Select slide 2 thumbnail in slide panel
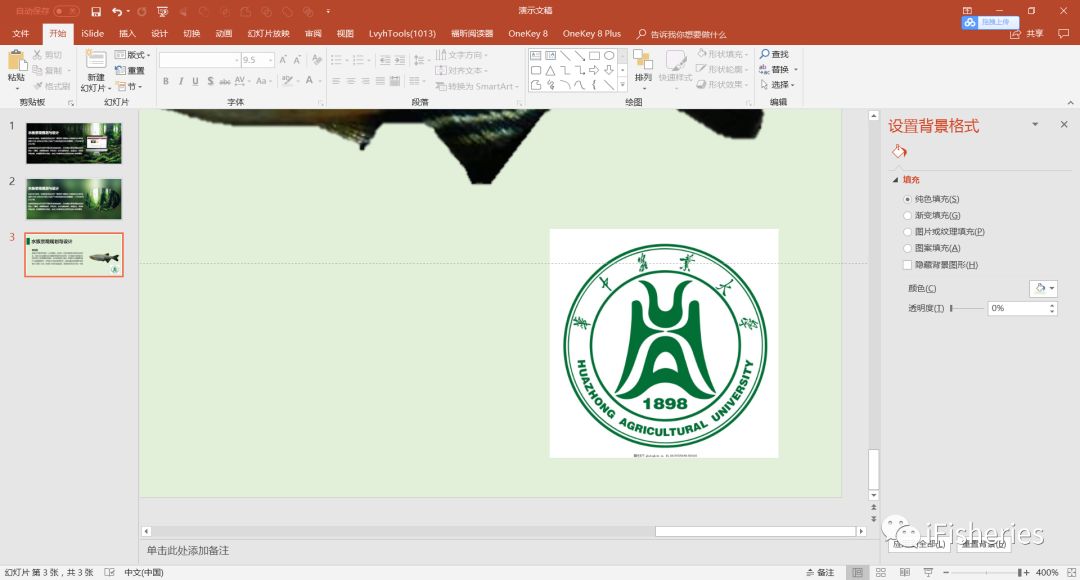Viewport: 1080px width, 580px height. 73,199
